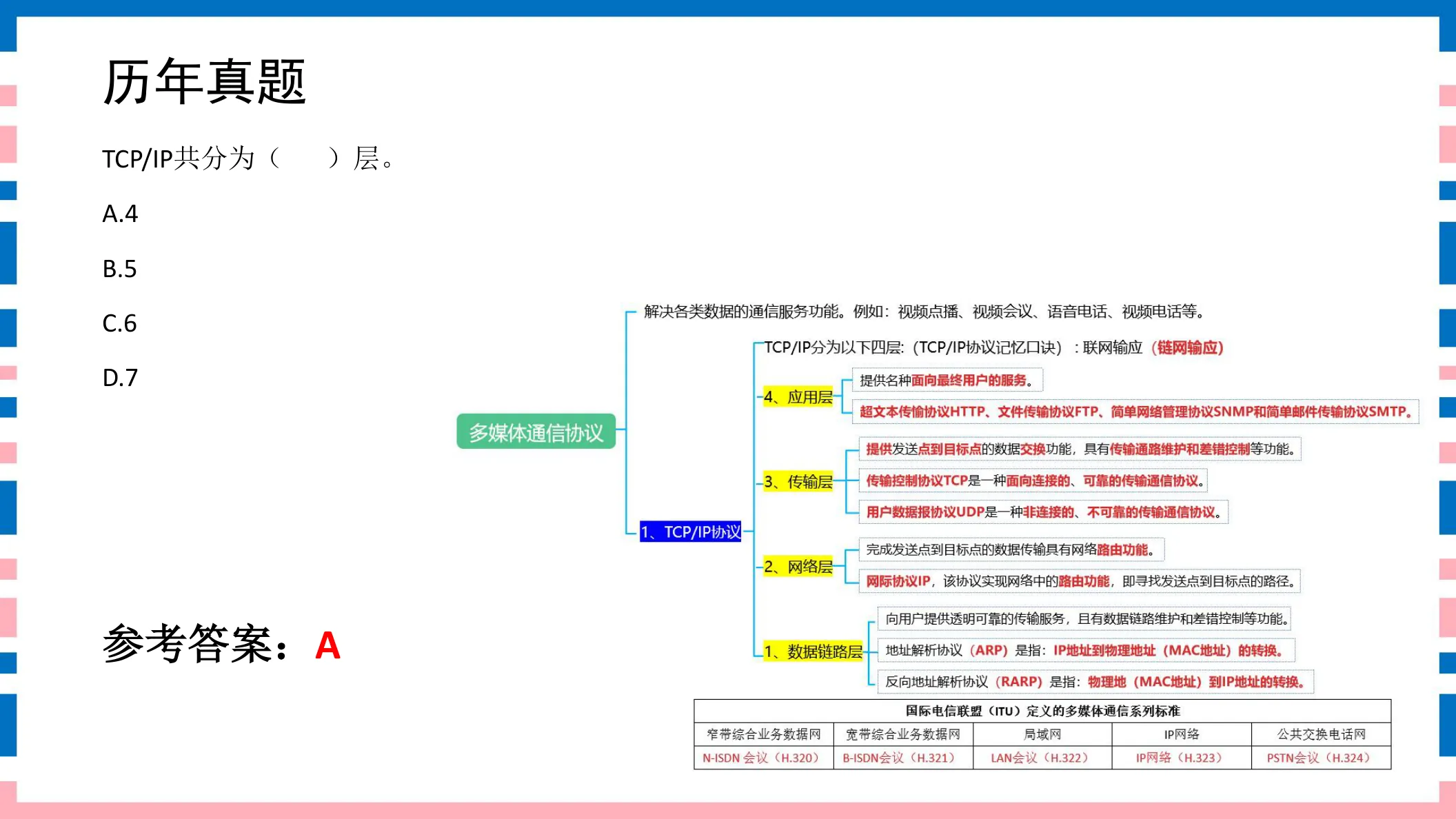Click the 1、数据链路层 node
Viewport: 1456px width, 819px height.
coord(813,651)
